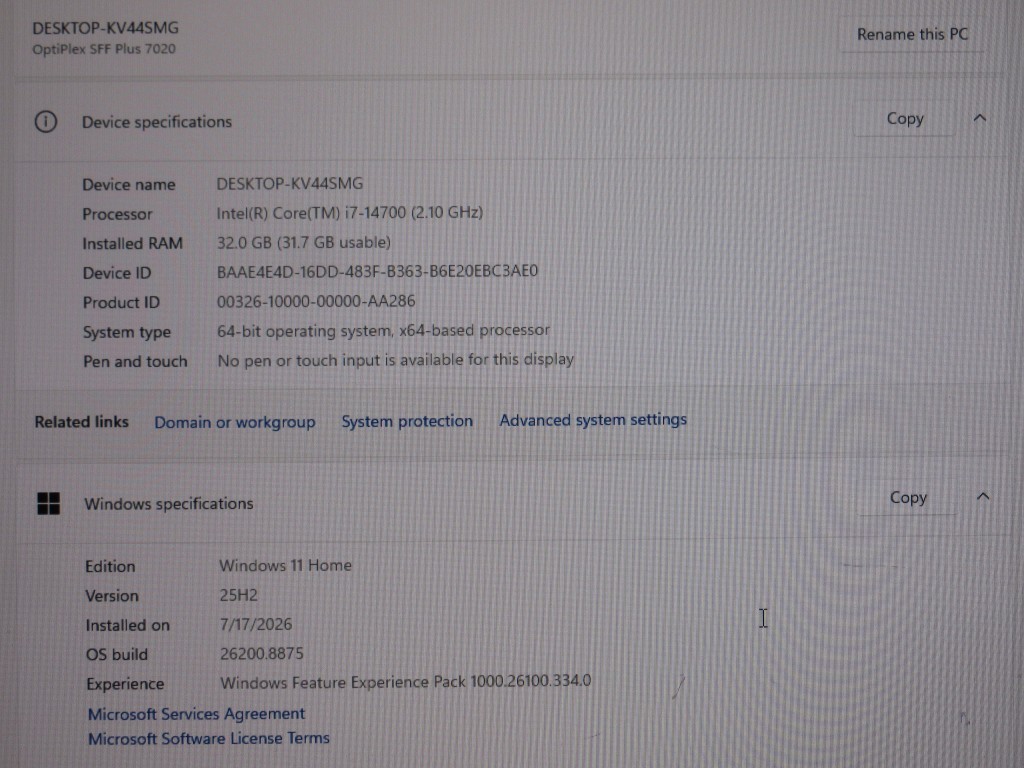The image size is (1024, 768).
Task: Click the Device name label
Action: tap(129, 185)
